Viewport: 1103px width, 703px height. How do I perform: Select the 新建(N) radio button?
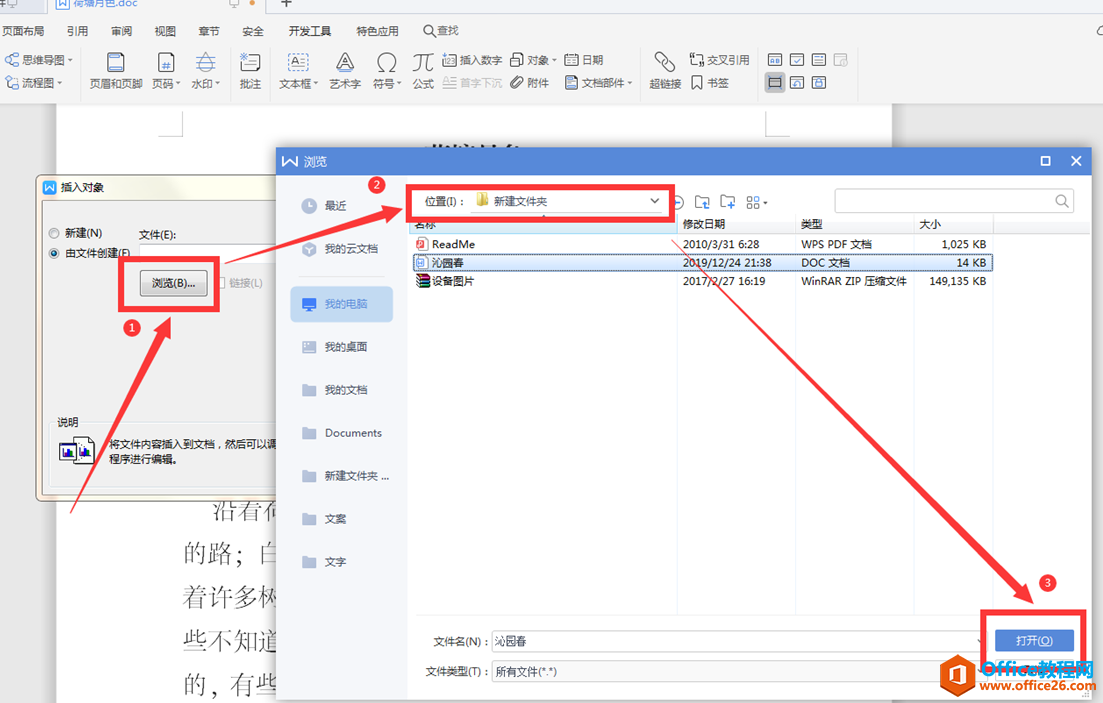[x=54, y=233]
